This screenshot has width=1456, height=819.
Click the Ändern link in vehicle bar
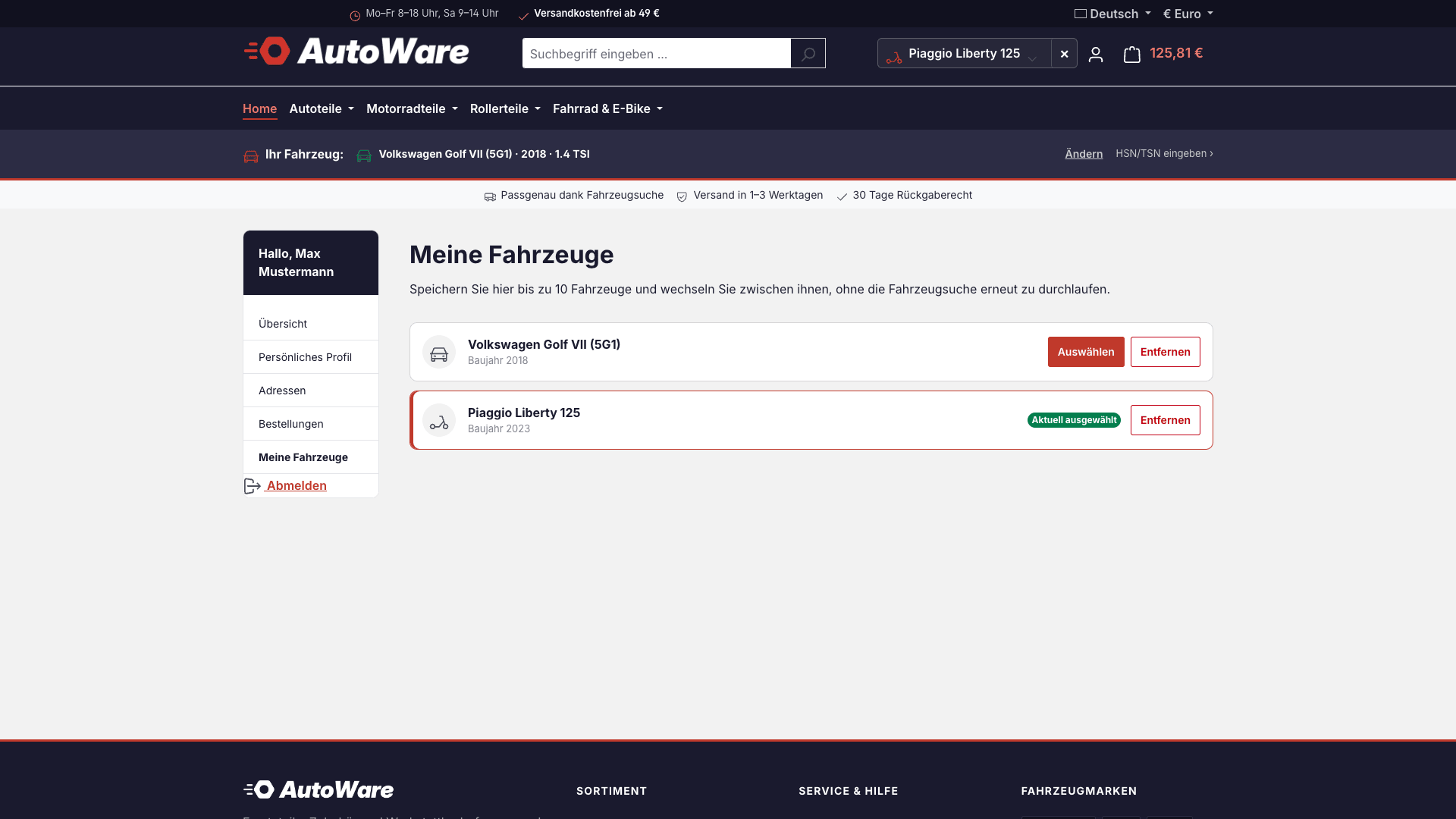1084,154
